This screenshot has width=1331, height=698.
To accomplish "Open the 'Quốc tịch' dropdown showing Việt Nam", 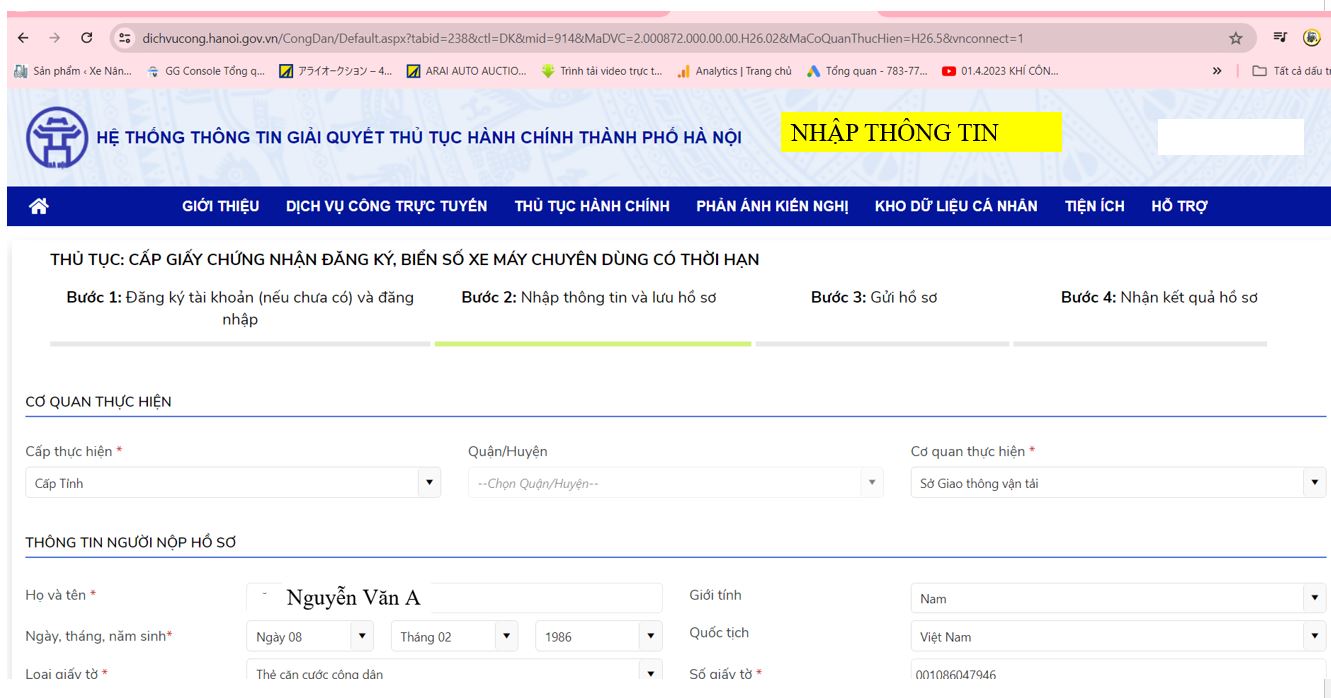I will click(1119, 636).
